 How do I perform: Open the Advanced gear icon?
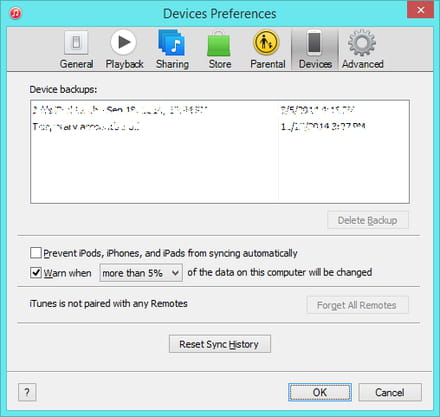click(362, 43)
